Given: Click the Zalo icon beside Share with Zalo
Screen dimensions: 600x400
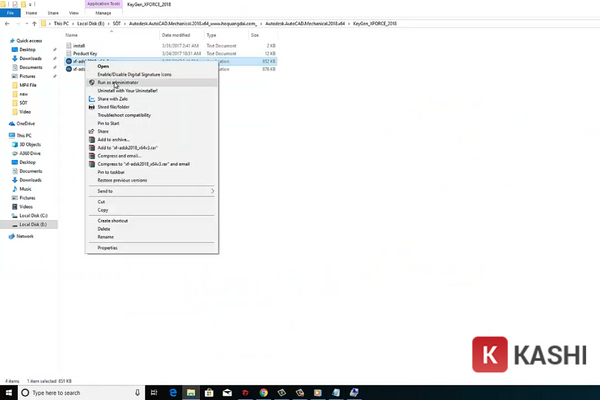Looking at the screenshot, I should (92, 99).
